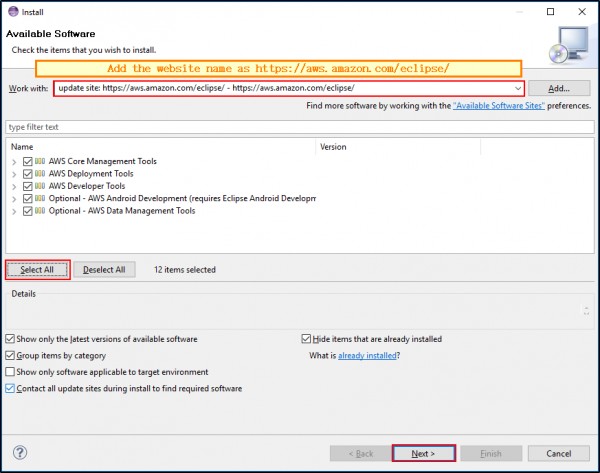The image size is (600, 473).
Task: Uncheck AWS Deployment Tools checkbox
Action: 28,174
